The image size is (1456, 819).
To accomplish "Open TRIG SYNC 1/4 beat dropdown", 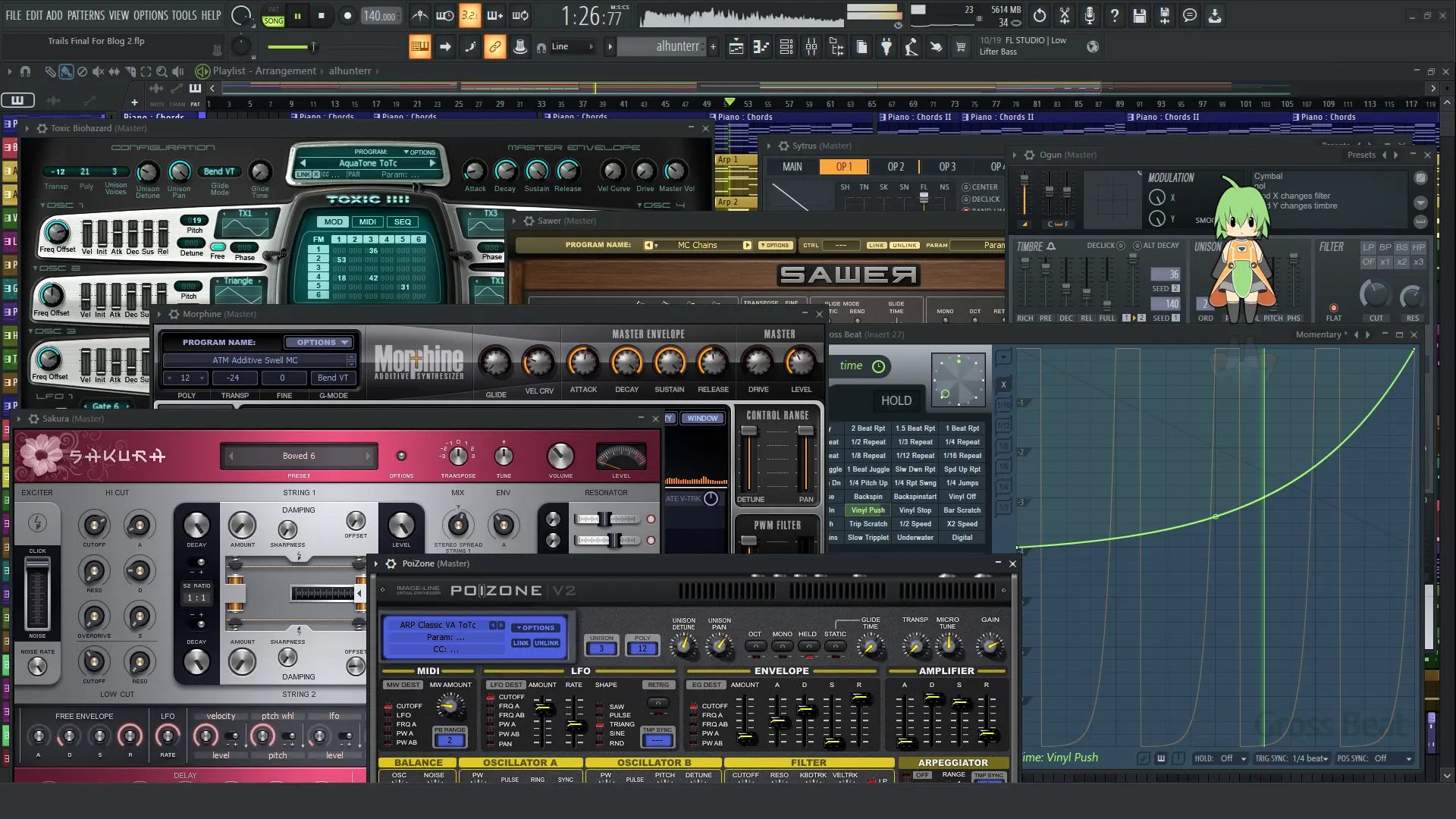I will tap(1291, 758).
